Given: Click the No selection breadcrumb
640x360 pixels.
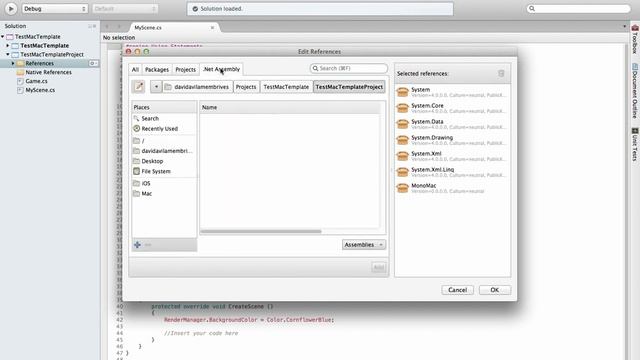Looking at the screenshot, I should pos(119,38).
